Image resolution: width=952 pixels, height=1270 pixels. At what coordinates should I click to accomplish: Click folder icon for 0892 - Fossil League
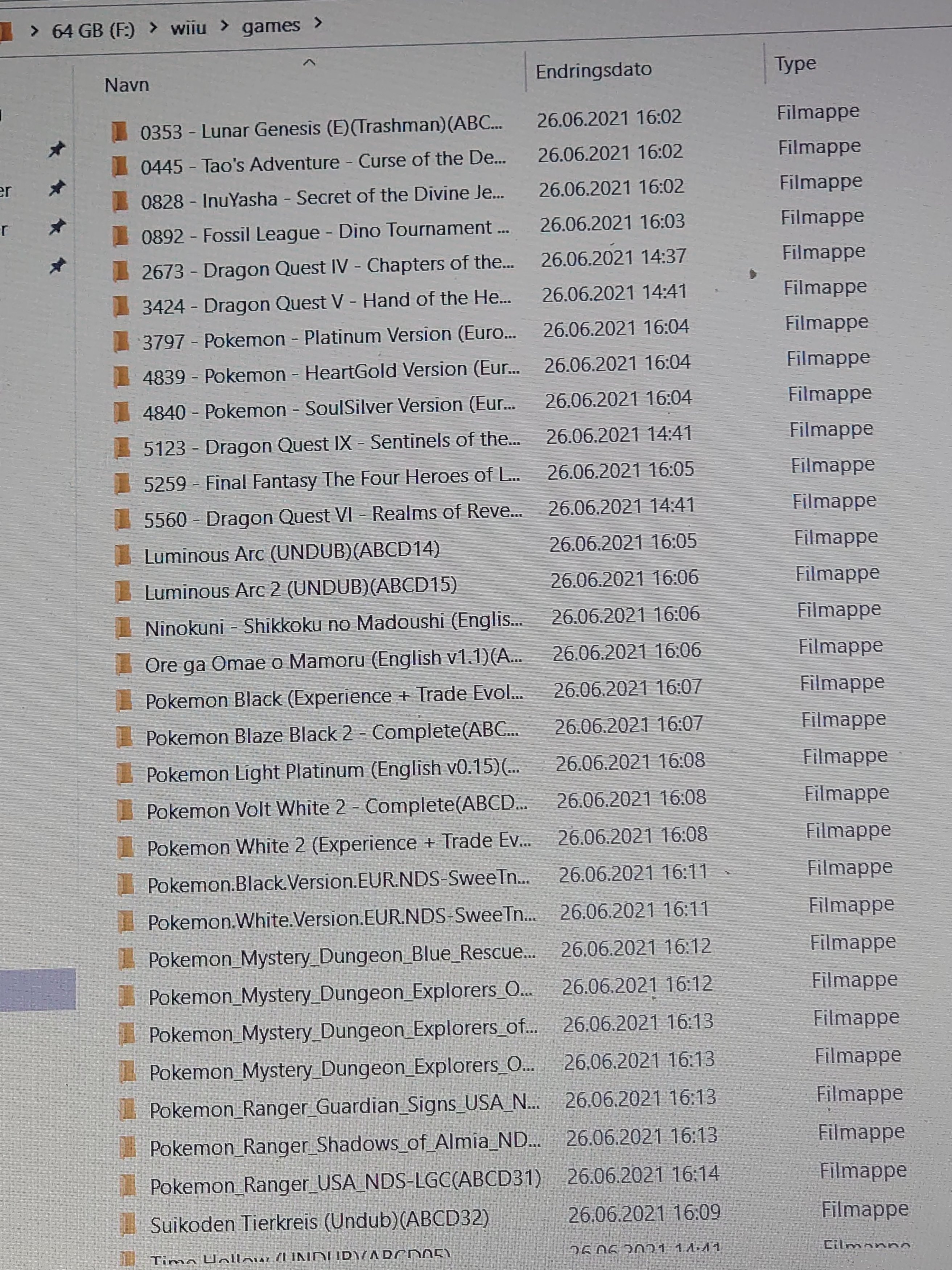pyautogui.click(x=120, y=235)
